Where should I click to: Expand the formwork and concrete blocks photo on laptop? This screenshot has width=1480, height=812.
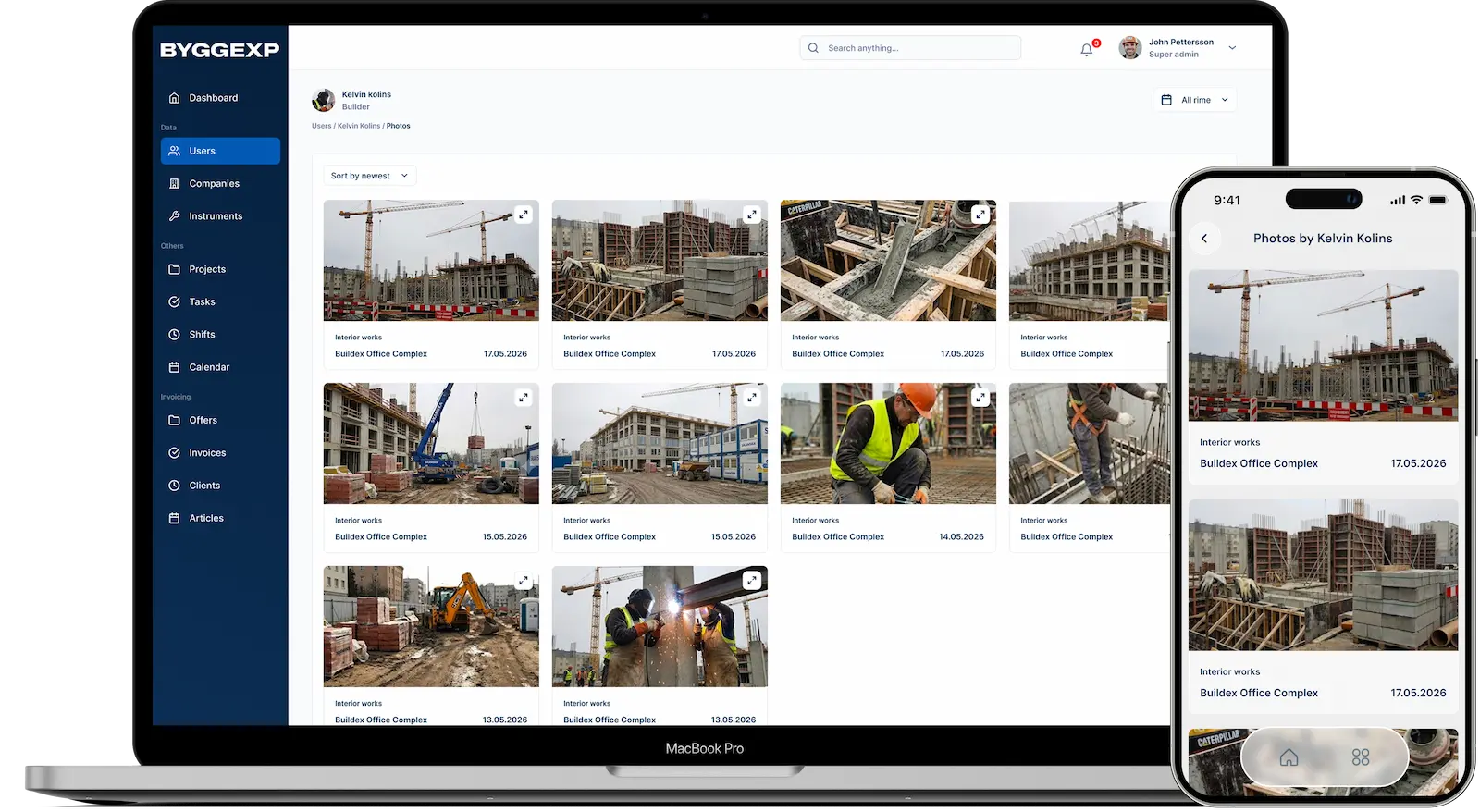point(752,215)
